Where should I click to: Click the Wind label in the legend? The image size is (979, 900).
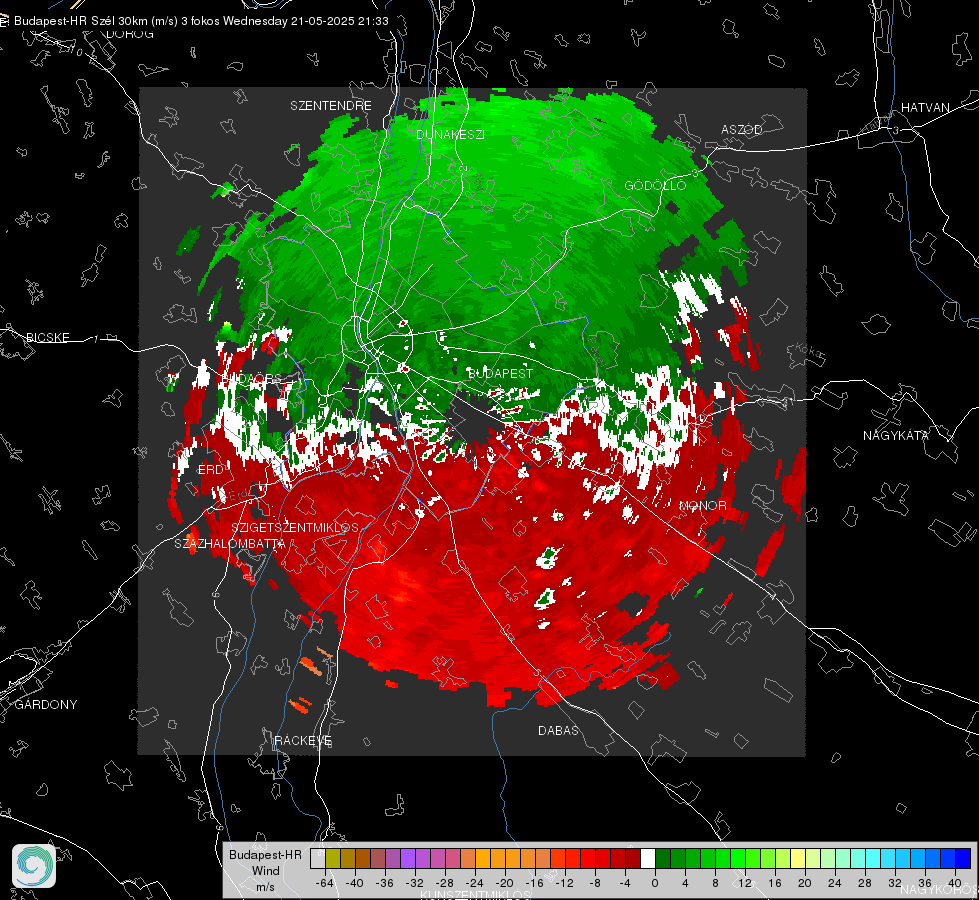point(265,870)
